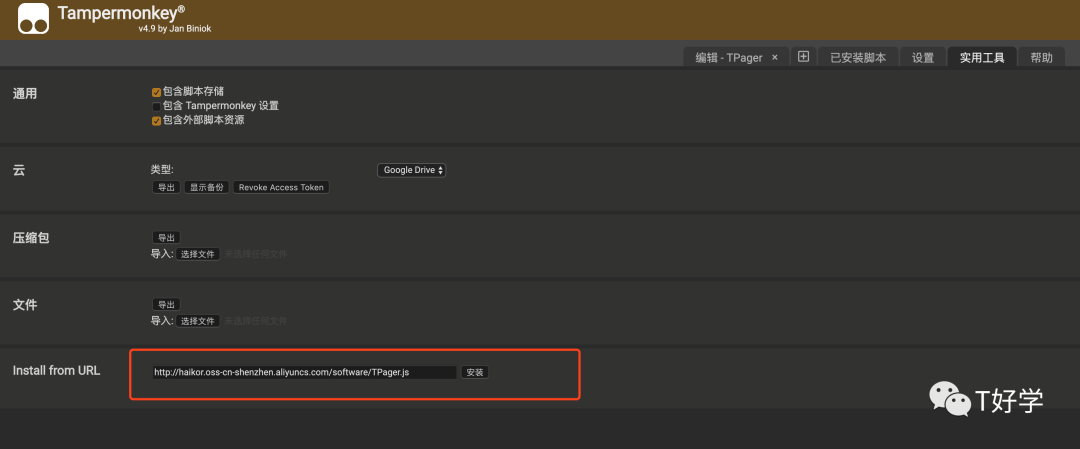Image resolution: width=1080 pixels, height=449 pixels.
Task: Click the Install from URL label
Action: pos(56,370)
